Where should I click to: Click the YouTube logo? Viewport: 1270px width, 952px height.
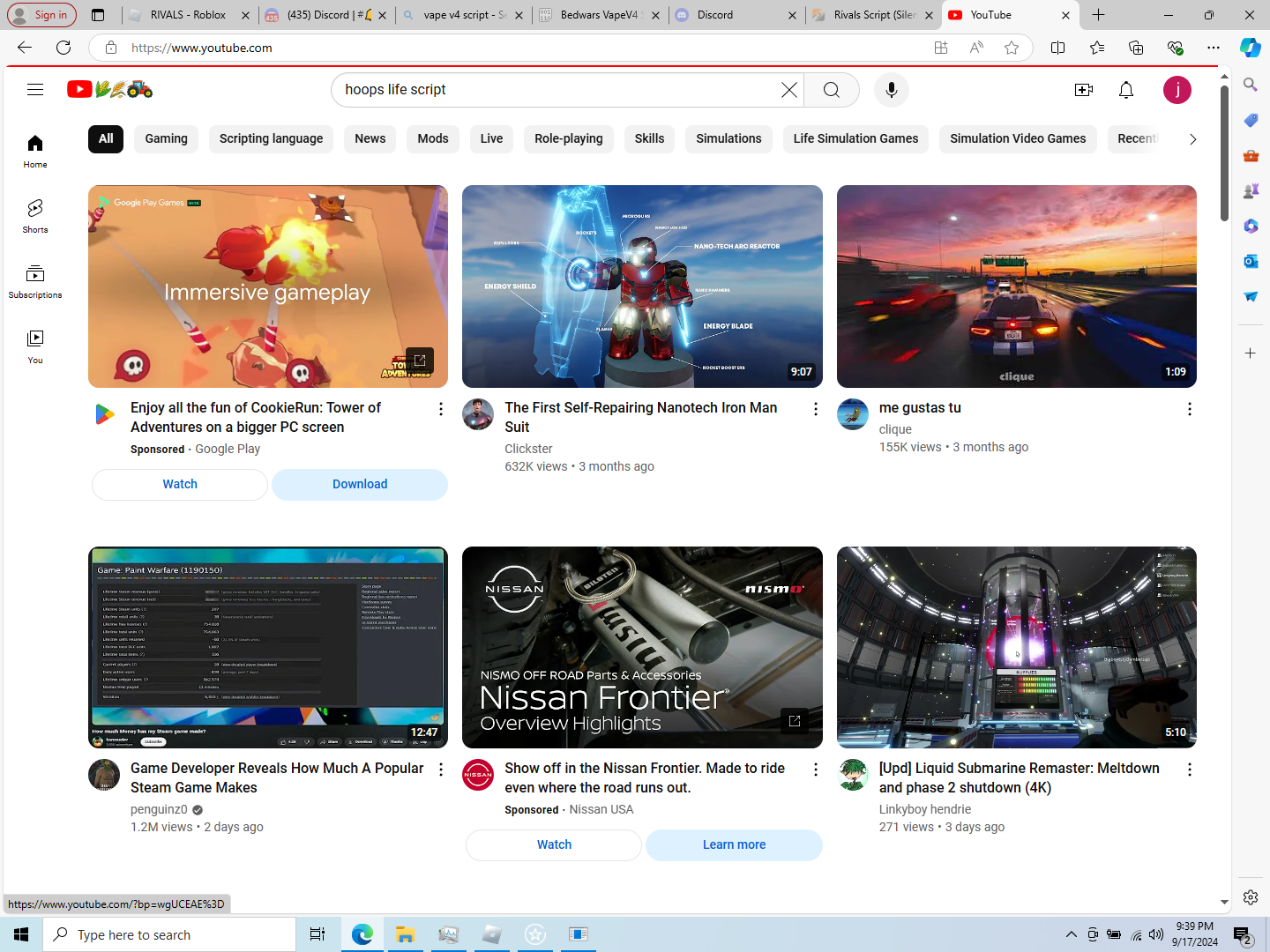110,89
